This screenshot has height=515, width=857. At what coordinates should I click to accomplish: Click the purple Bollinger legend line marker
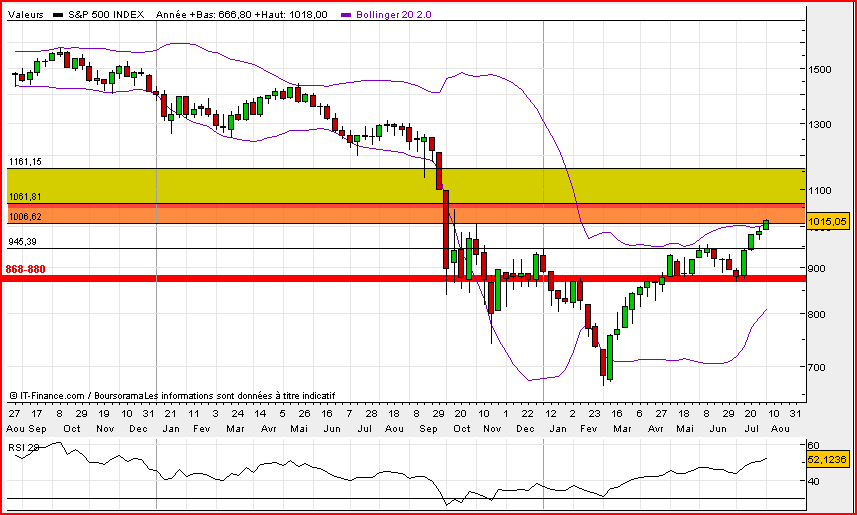(347, 15)
